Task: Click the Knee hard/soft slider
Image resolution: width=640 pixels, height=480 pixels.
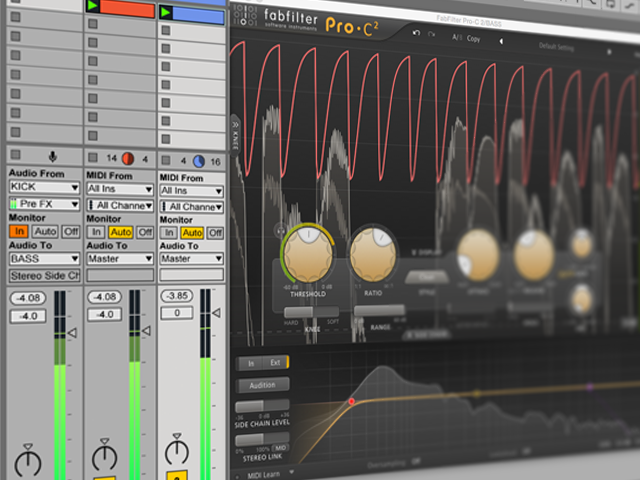Action: point(311,312)
